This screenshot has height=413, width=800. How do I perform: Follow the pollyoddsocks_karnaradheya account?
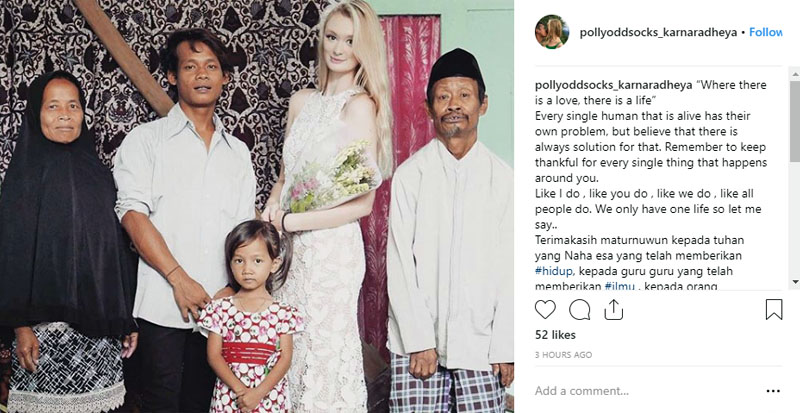tap(765, 32)
